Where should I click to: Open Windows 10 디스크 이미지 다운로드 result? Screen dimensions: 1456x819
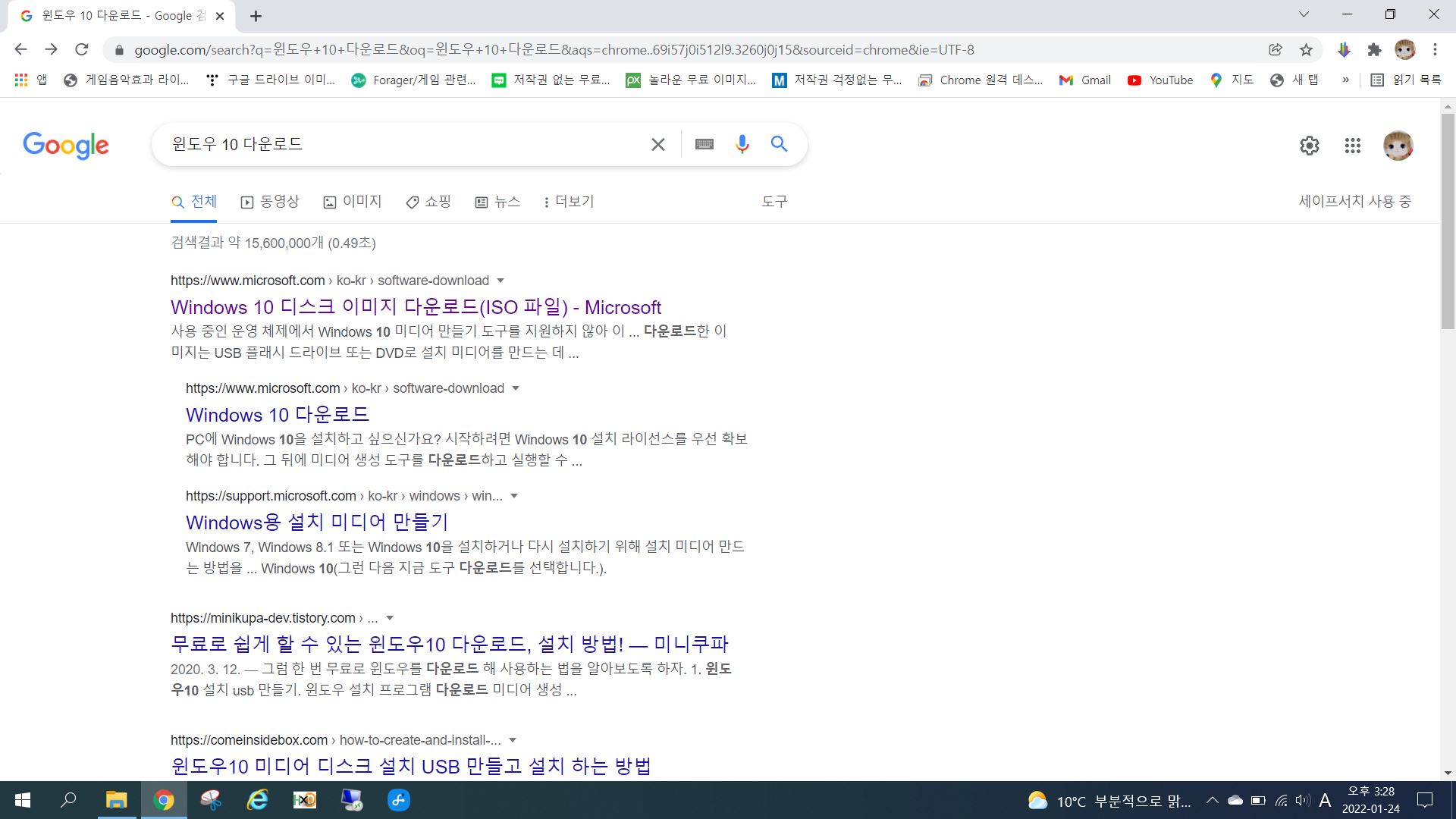(416, 307)
